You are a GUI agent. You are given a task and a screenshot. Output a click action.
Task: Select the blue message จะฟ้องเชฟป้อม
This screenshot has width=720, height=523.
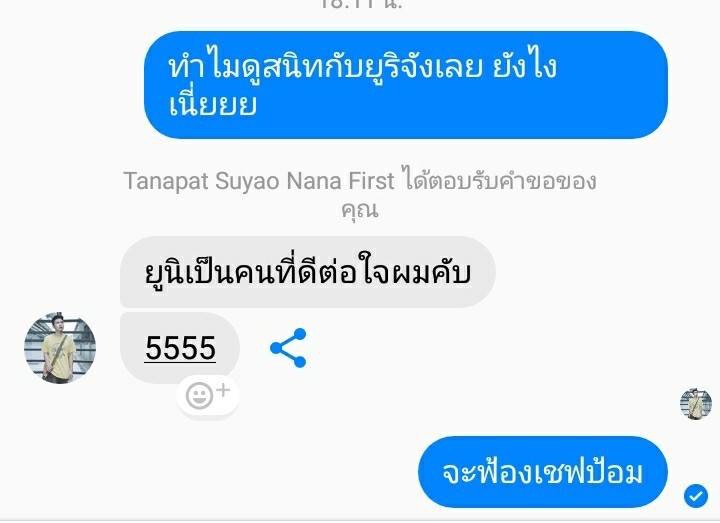click(x=542, y=472)
